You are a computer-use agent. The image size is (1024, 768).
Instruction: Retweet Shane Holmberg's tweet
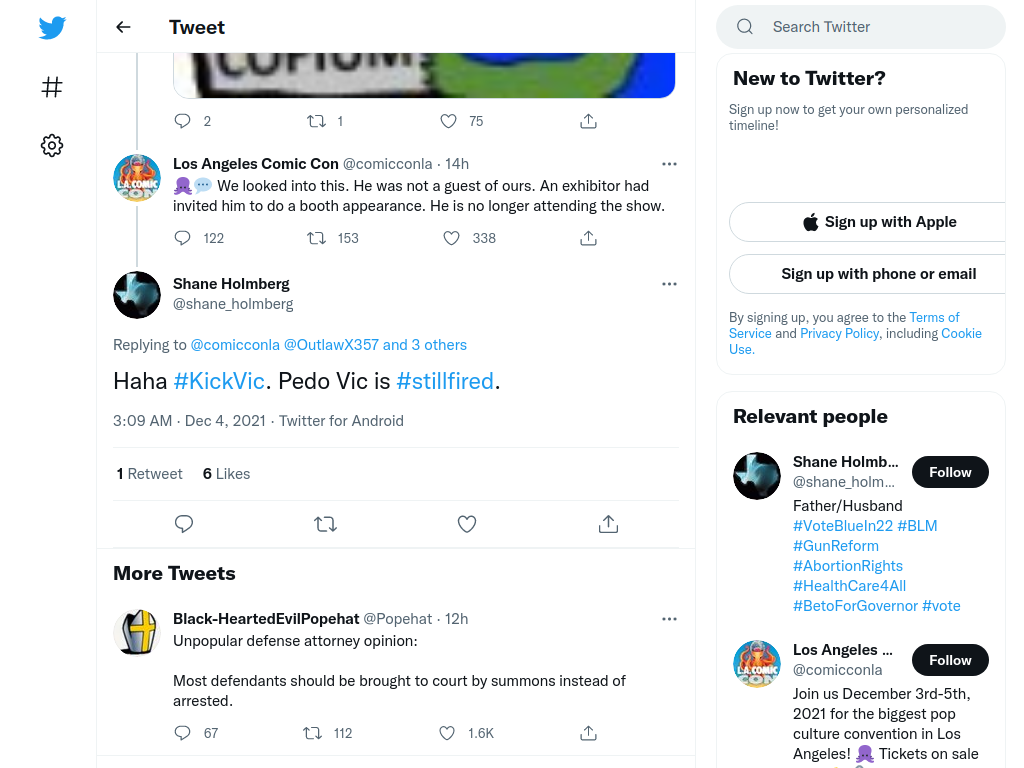pos(325,524)
